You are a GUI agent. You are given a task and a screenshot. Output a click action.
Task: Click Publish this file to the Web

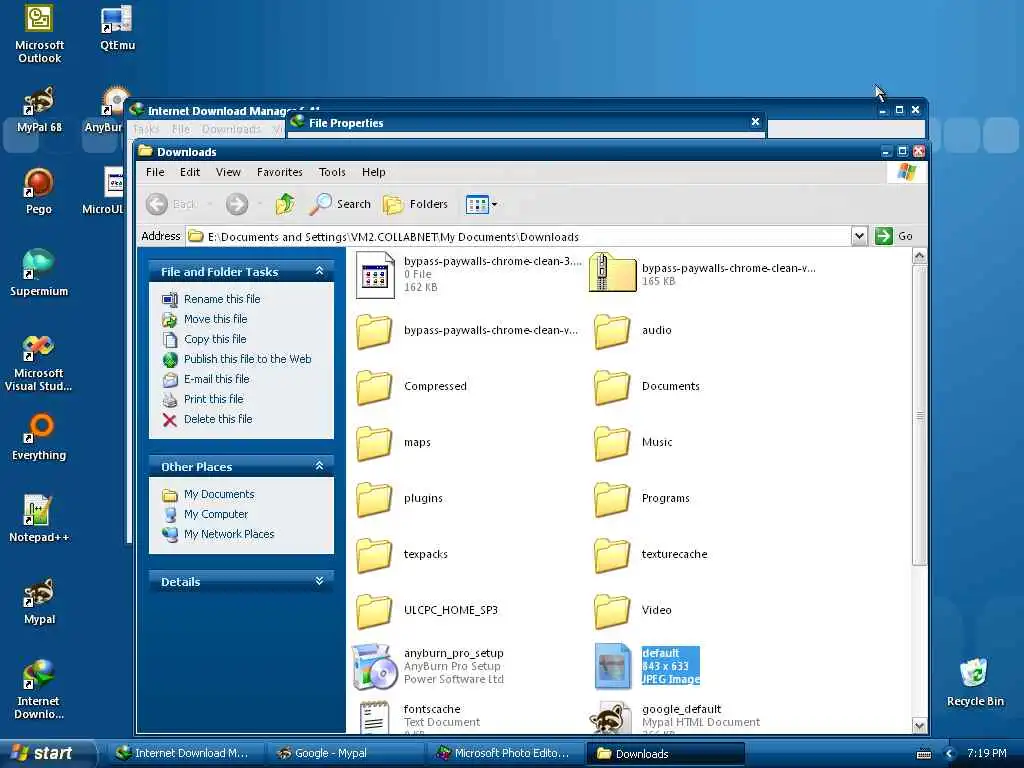(x=248, y=359)
